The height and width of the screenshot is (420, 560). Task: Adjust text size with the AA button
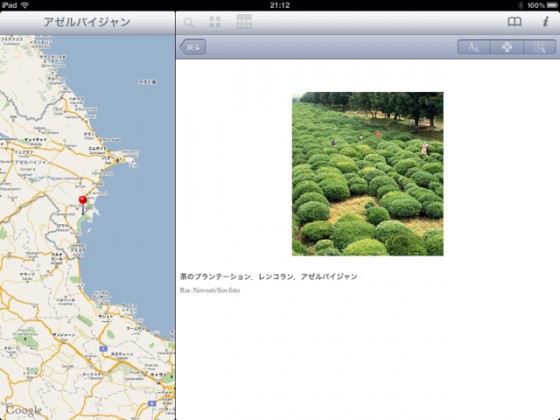tap(474, 47)
